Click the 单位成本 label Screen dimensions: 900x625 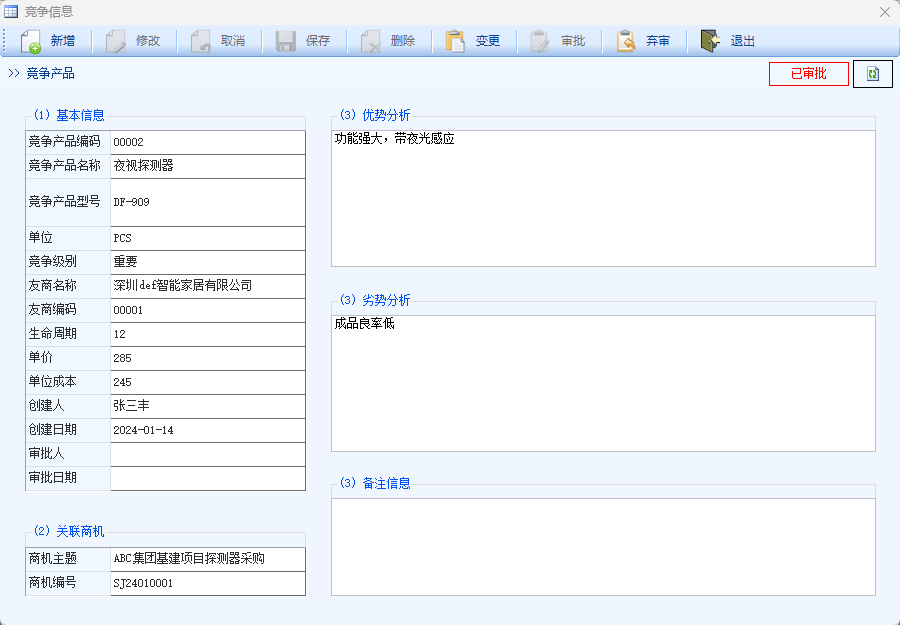[52, 381]
